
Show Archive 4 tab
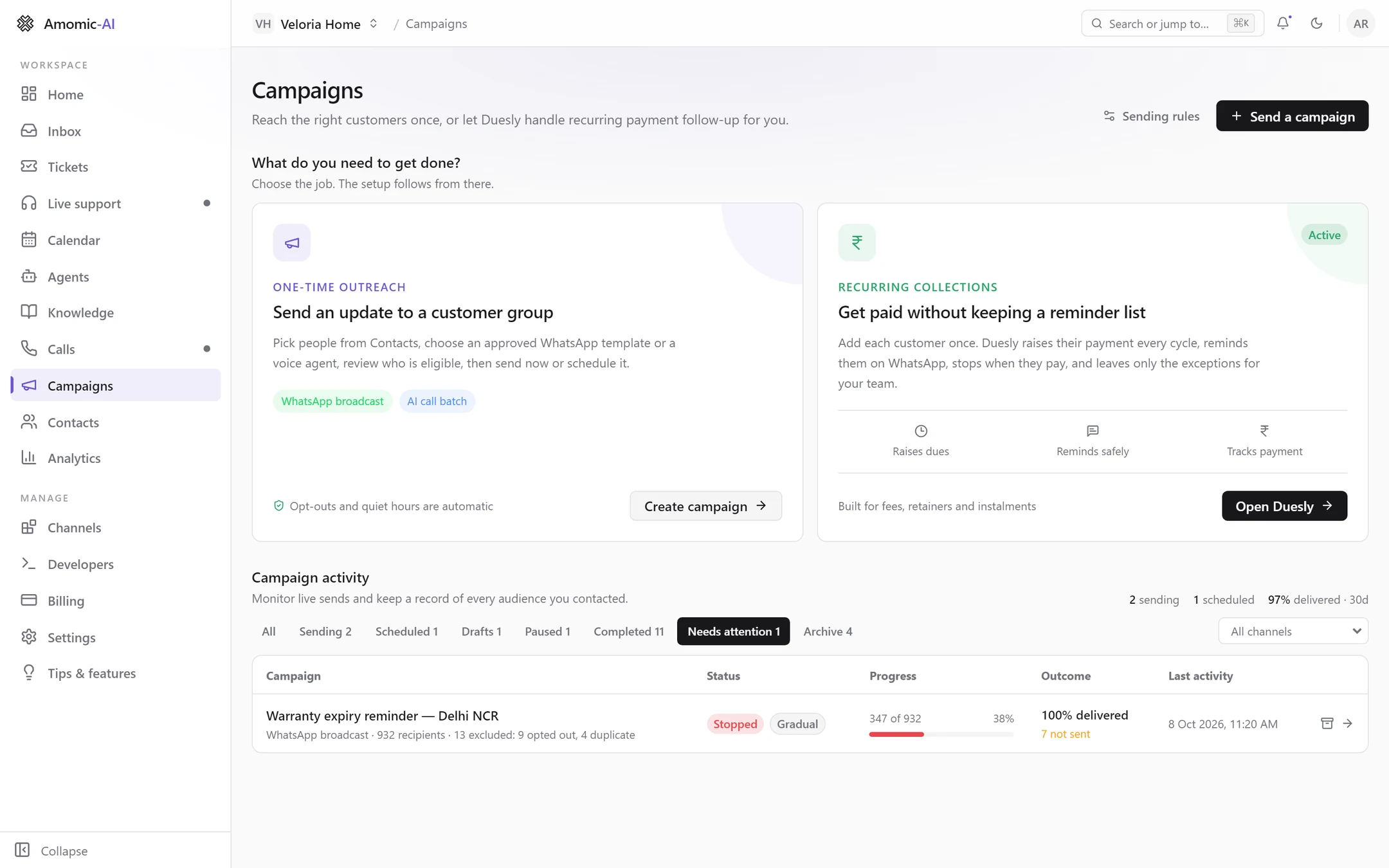(x=828, y=631)
